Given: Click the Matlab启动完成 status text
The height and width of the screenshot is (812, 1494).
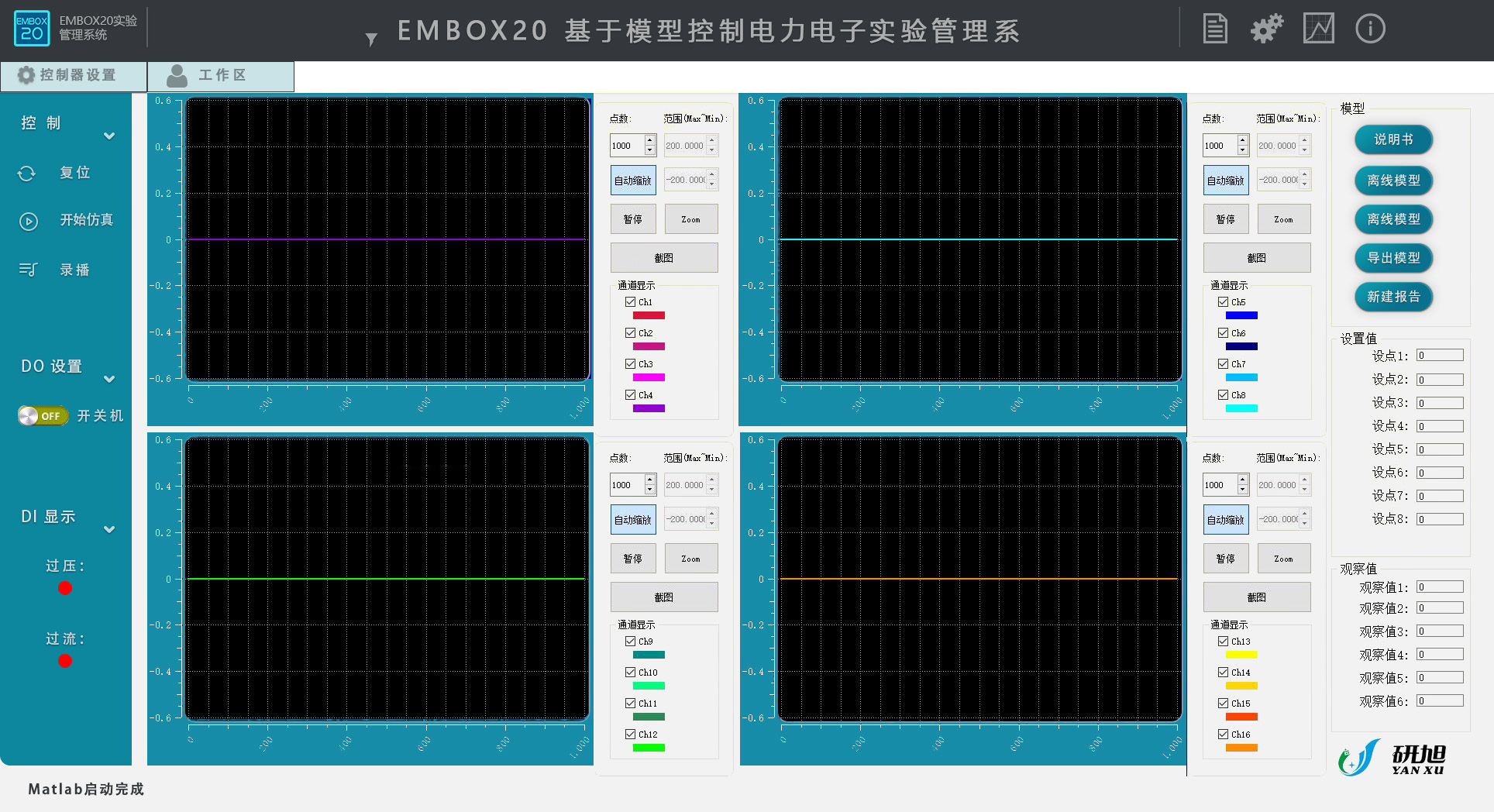Looking at the screenshot, I should coord(86,789).
